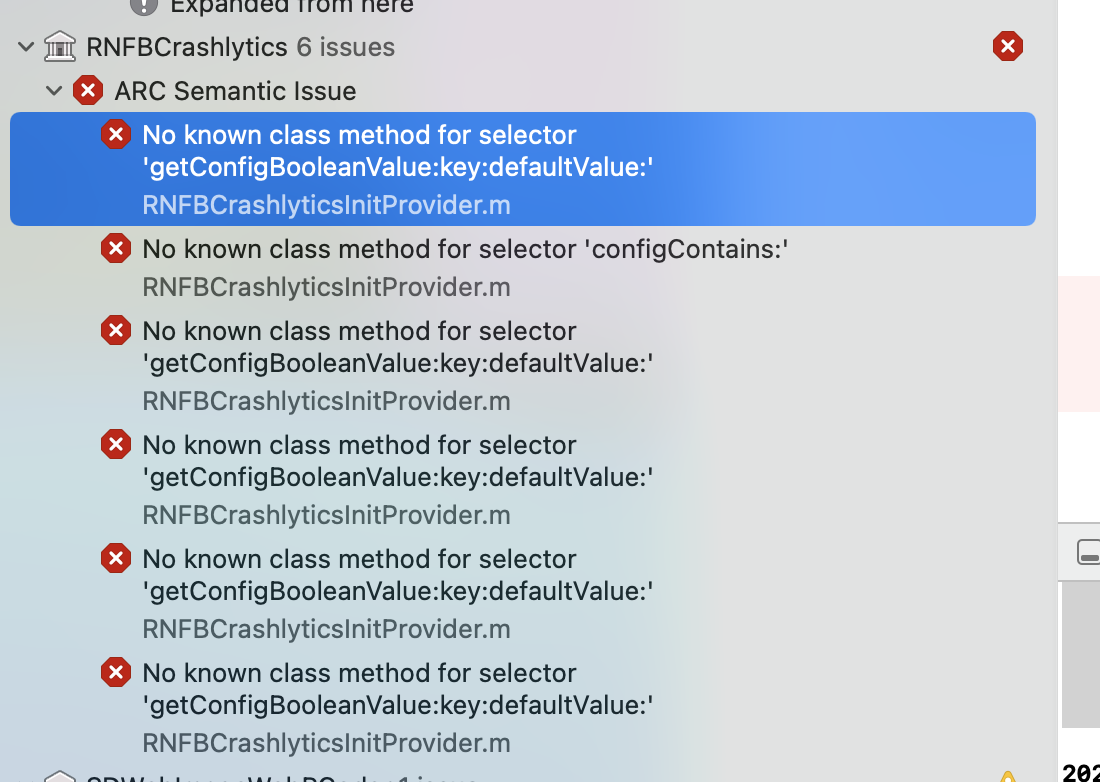1100x782 pixels.
Task: Toggle the debug area panel icon at right
Action: [1089, 552]
